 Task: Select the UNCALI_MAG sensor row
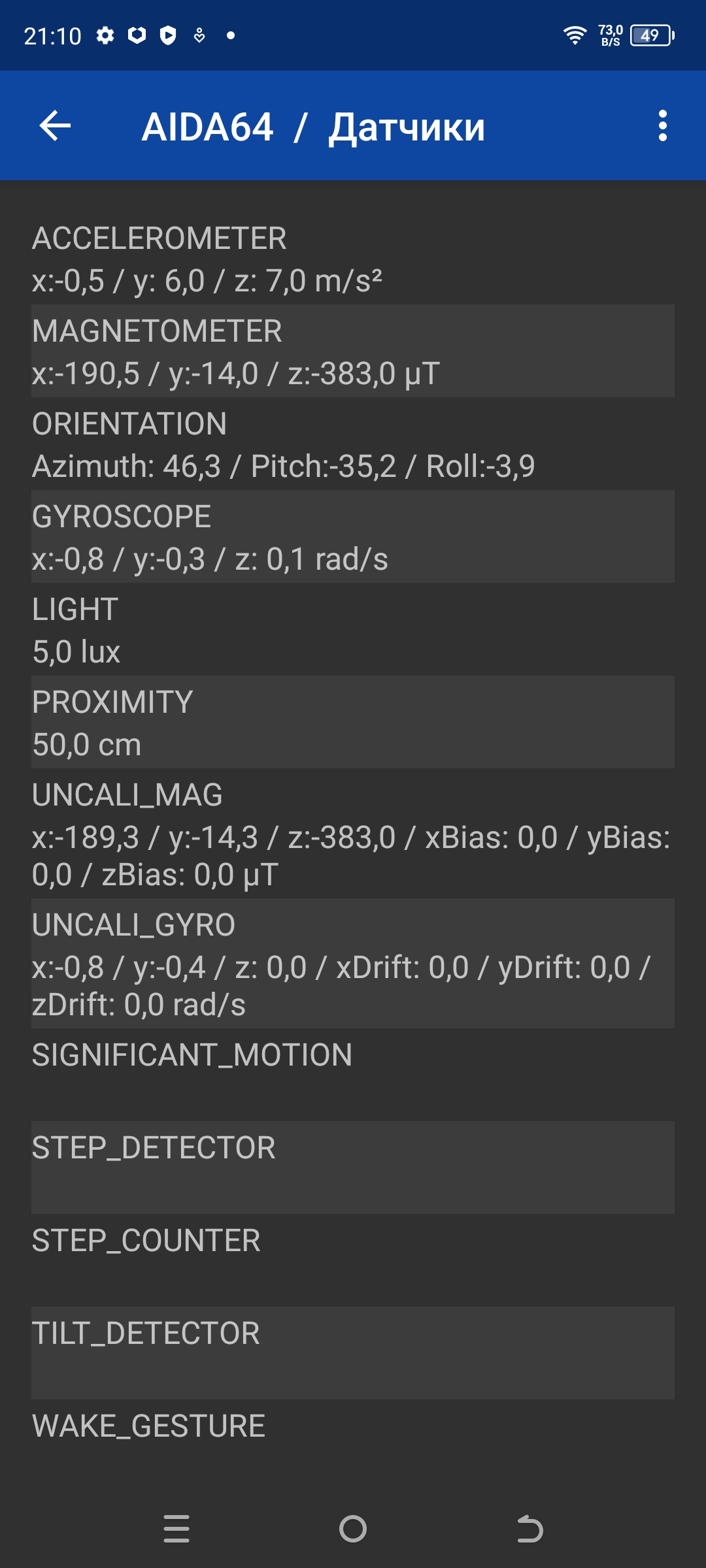click(353, 834)
